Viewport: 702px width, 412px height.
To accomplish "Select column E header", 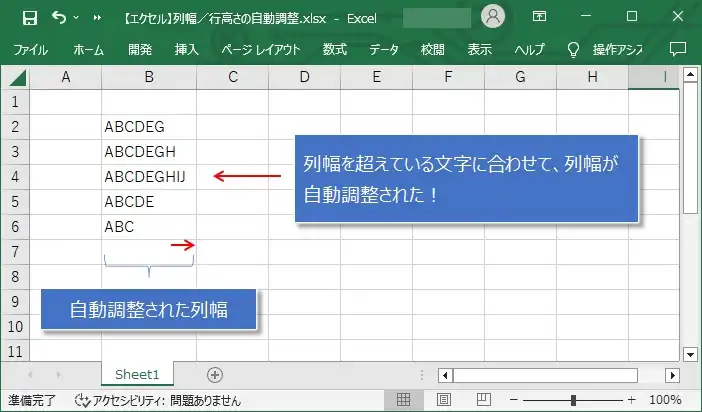I will point(377,77).
